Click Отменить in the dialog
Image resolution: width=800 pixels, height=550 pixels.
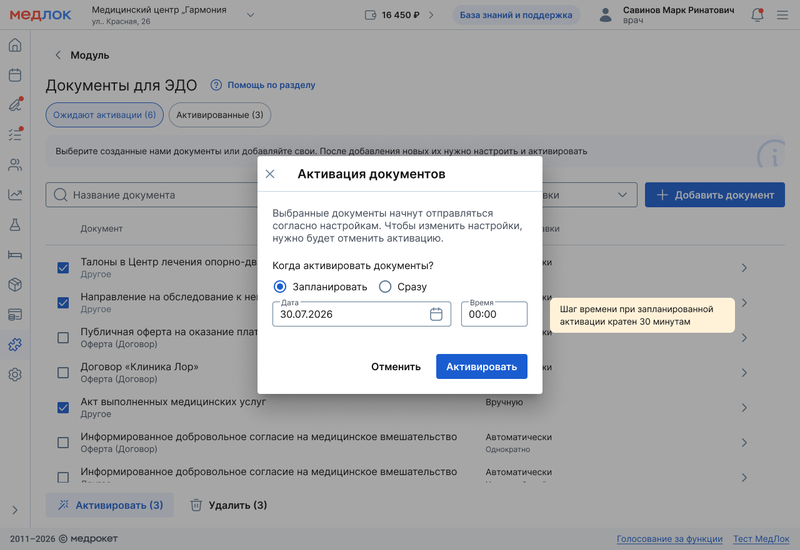tap(396, 366)
